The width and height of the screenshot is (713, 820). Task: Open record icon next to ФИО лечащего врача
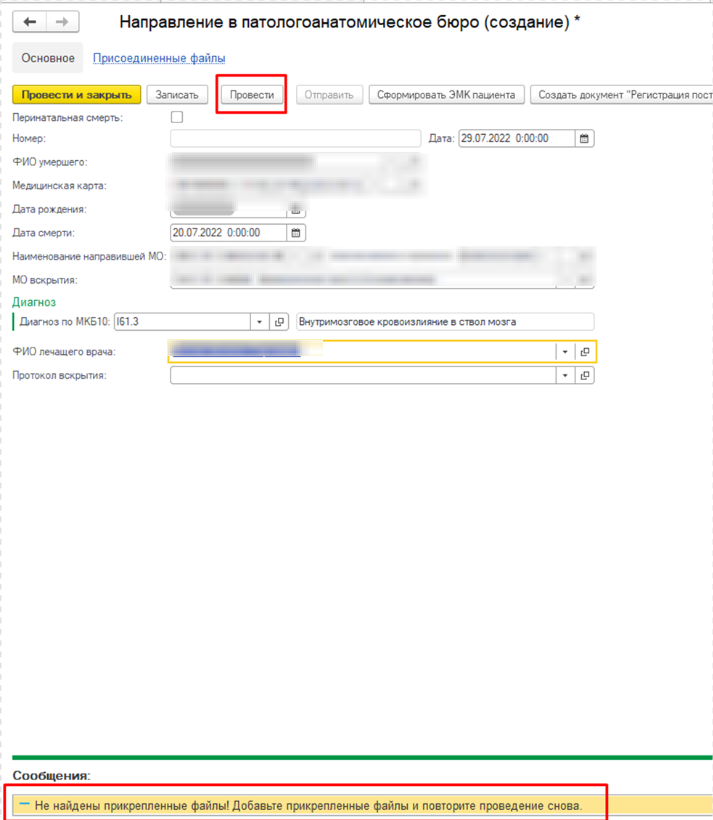[585, 352]
